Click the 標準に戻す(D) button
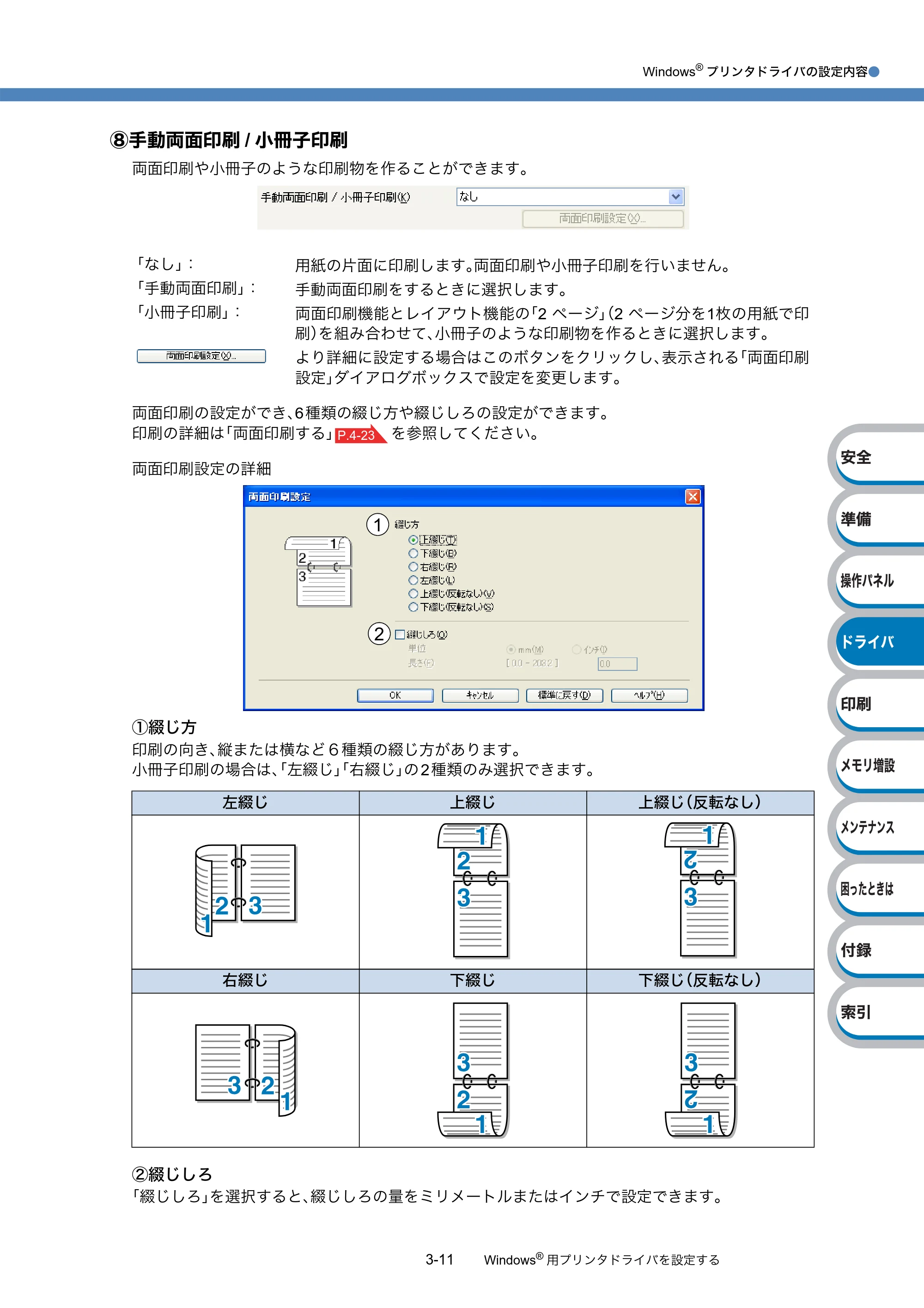Screen dimensions: 924x1308 tap(565, 695)
